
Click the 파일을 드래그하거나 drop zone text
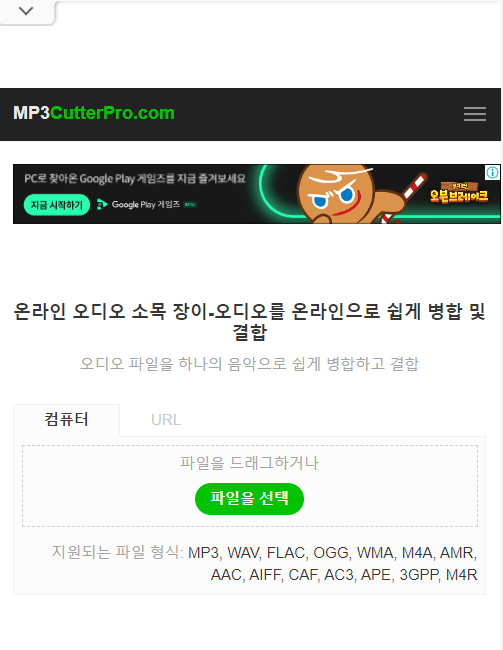coord(249,463)
